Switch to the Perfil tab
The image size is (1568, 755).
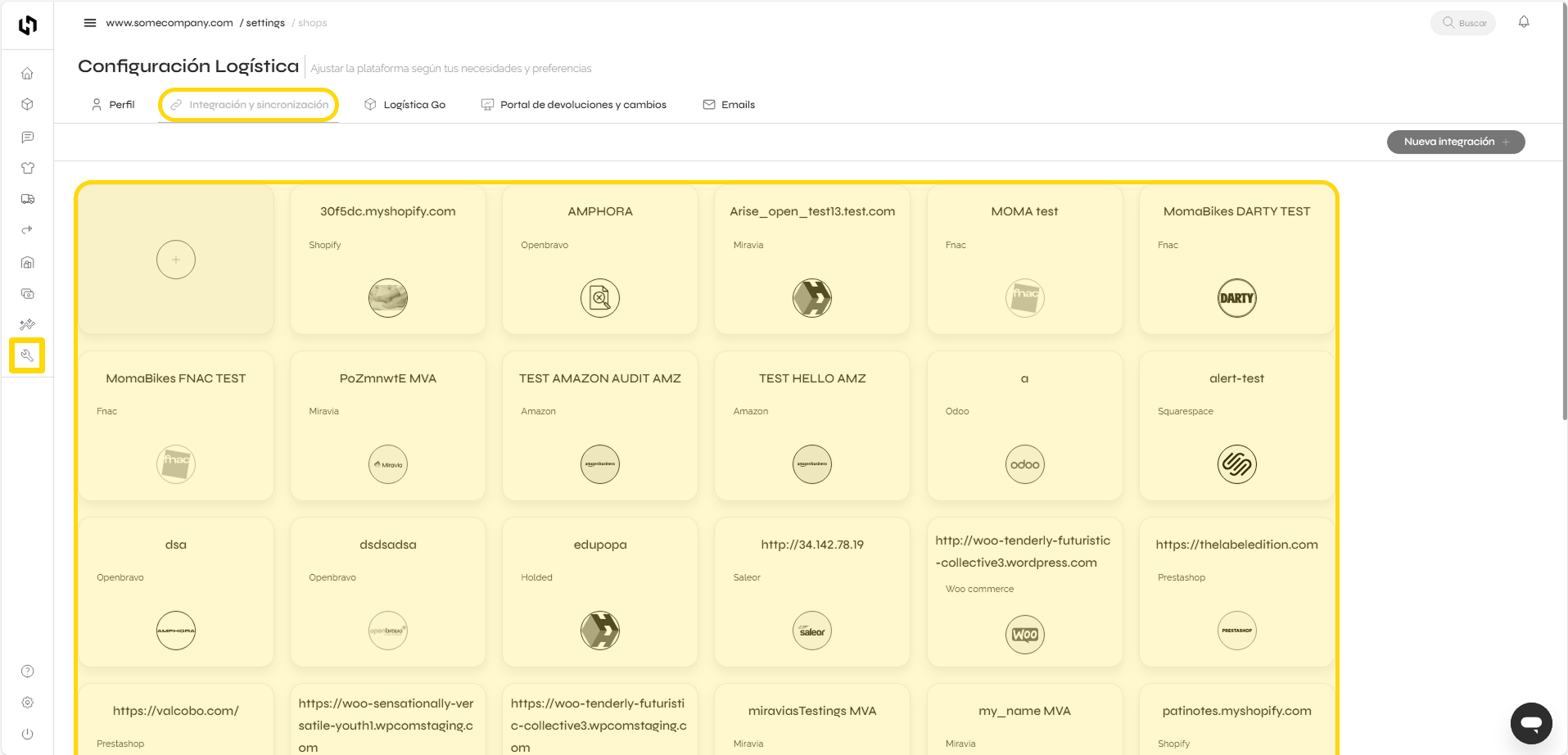click(x=113, y=105)
